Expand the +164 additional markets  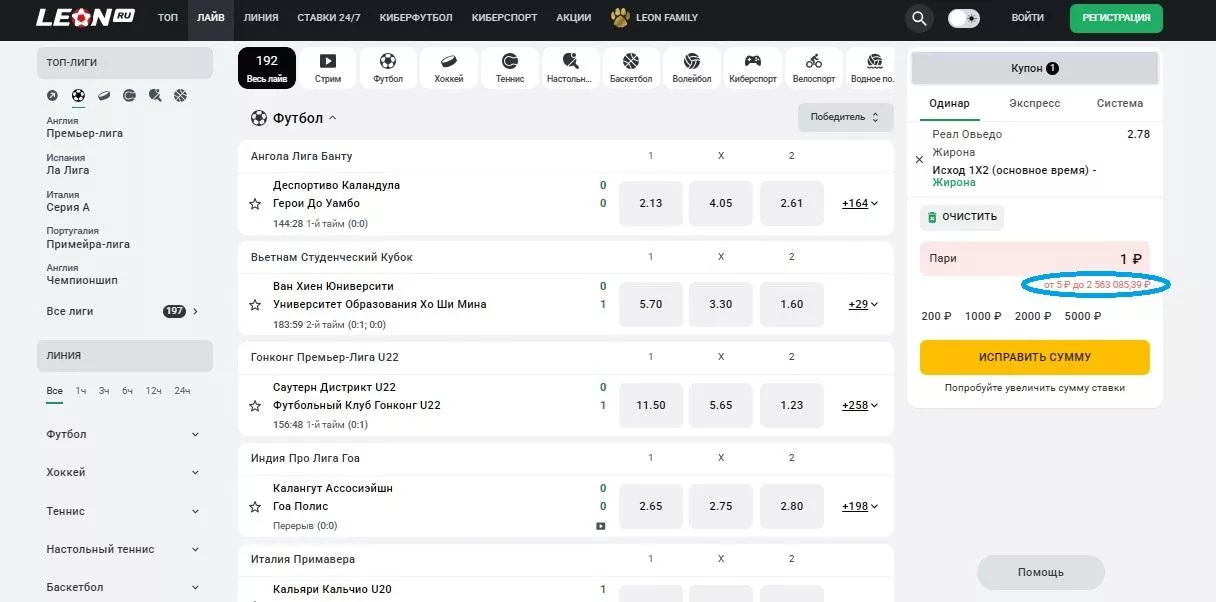860,203
